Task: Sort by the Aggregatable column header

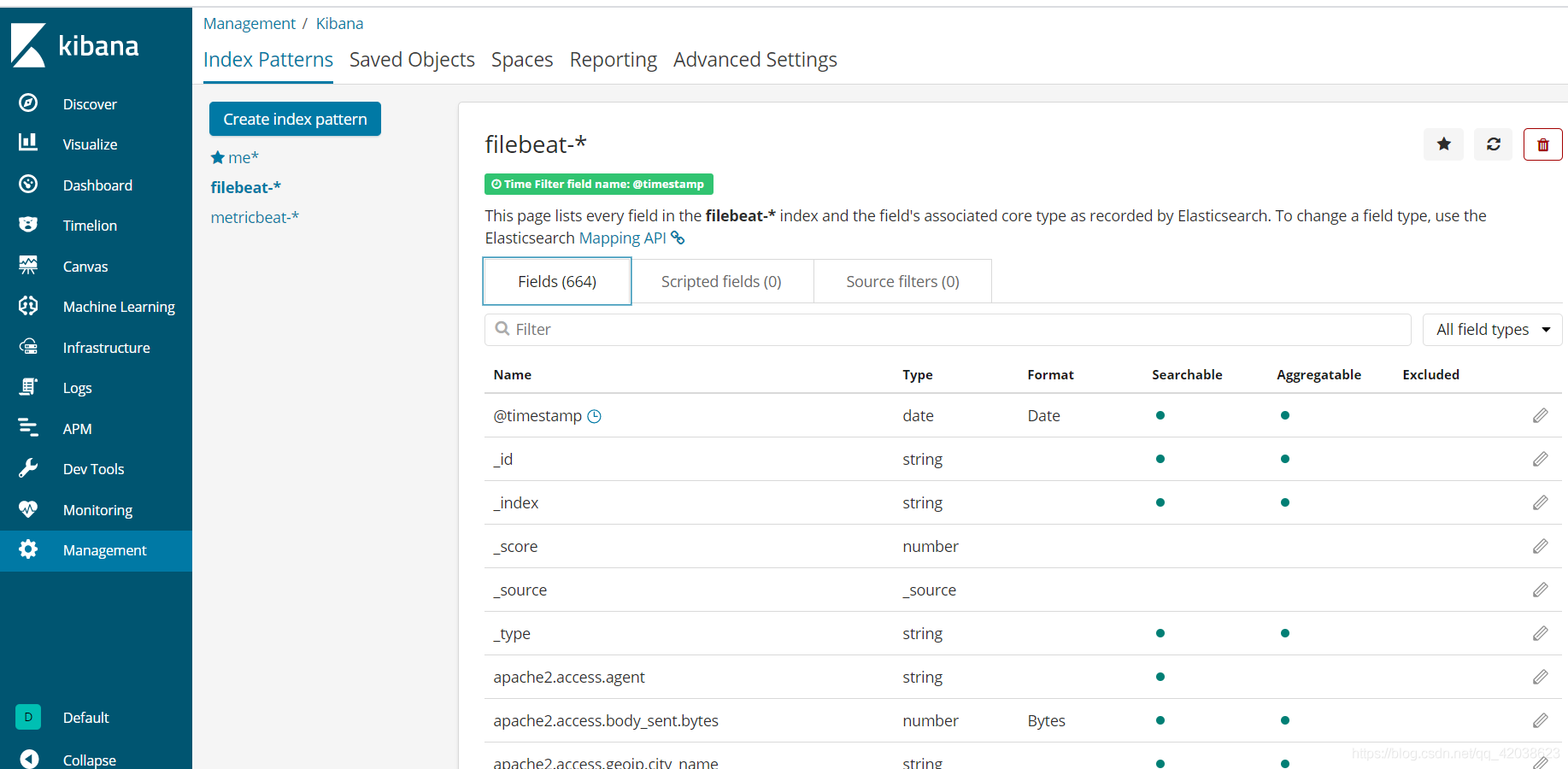Action: (1318, 374)
